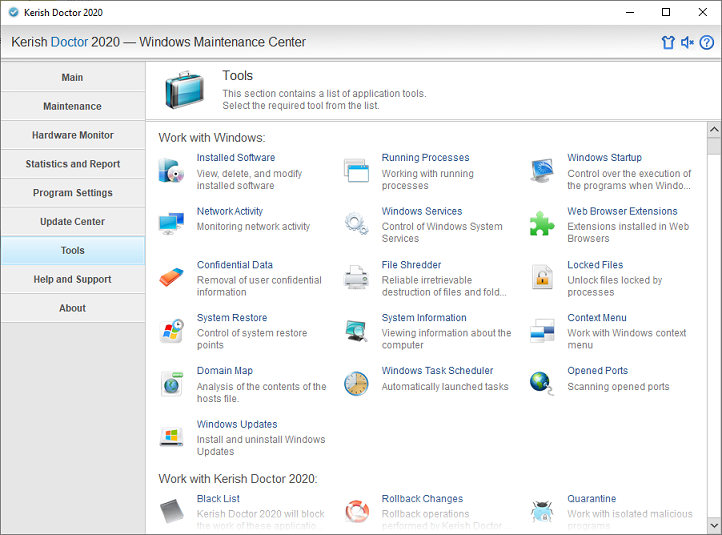
Task: Click the Windows Updates icon
Action: pyautogui.click(x=171, y=436)
